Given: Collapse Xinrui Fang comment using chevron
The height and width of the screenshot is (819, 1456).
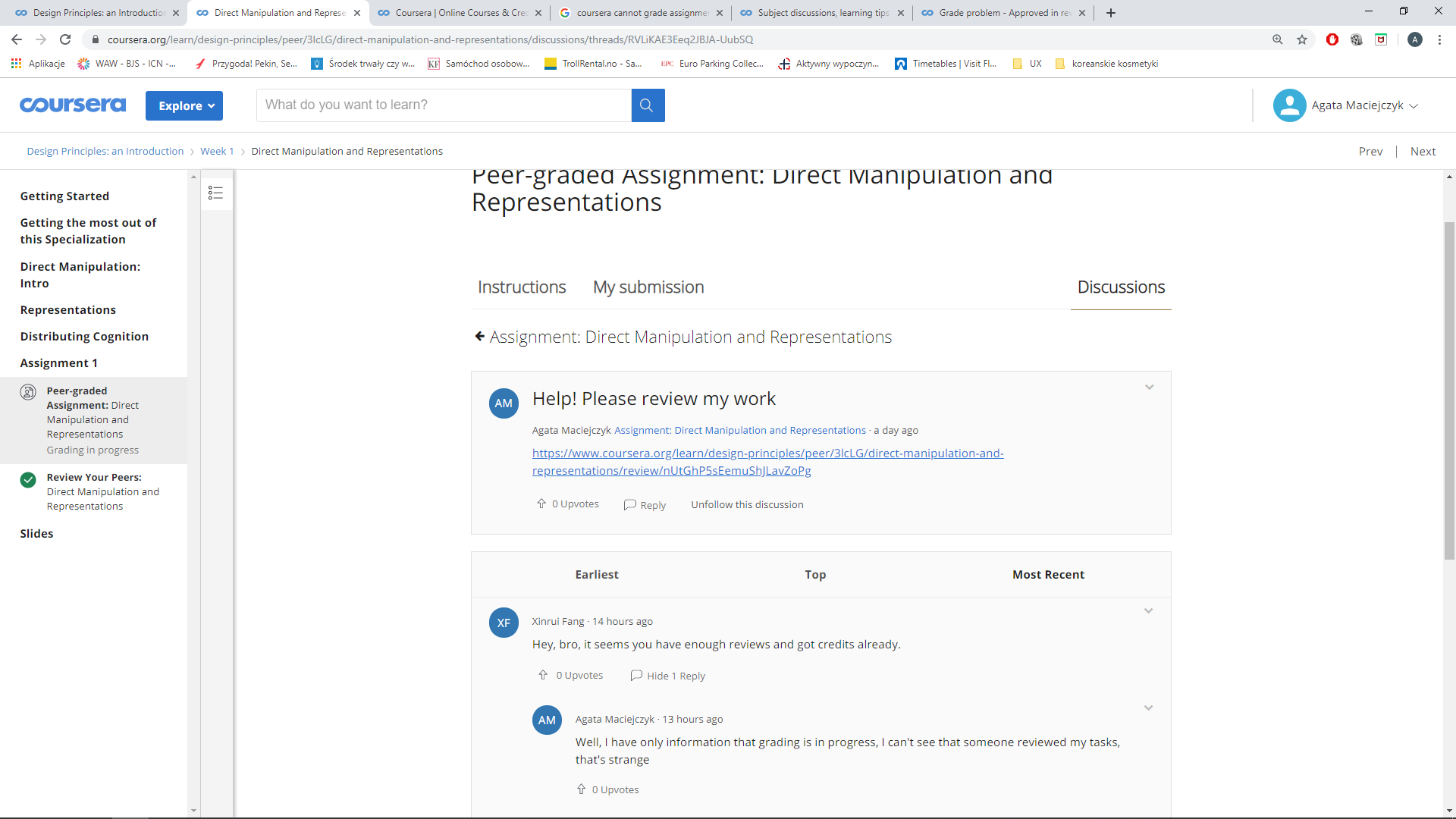Looking at the screenshot, I should coord(1148,610).
